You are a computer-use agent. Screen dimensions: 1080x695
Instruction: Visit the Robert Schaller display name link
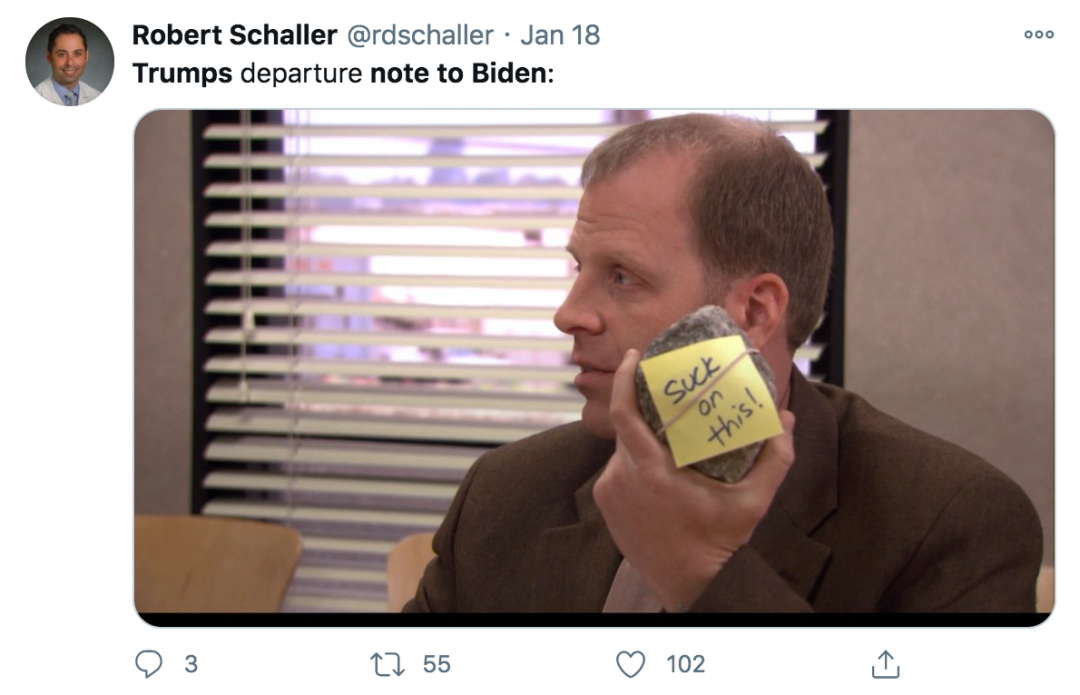(234, 34)
